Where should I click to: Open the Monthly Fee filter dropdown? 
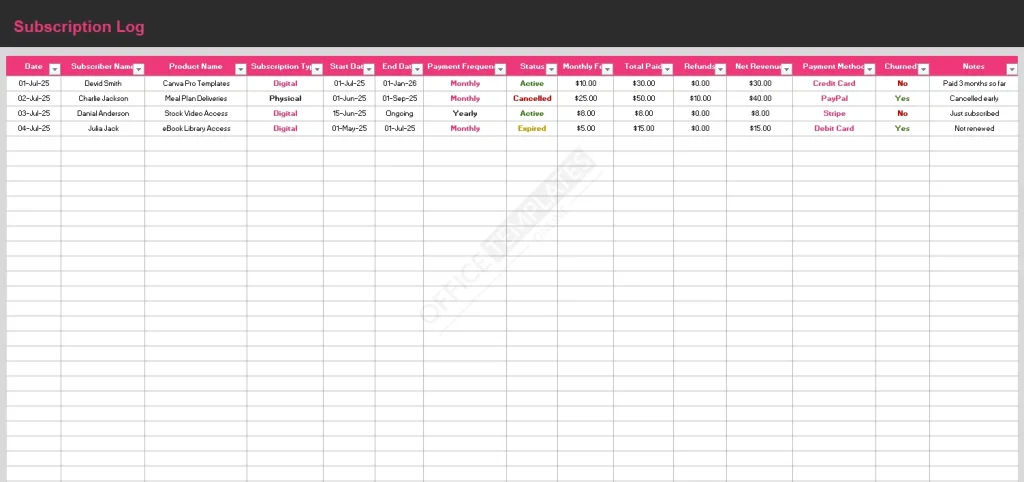click(607, 69)
